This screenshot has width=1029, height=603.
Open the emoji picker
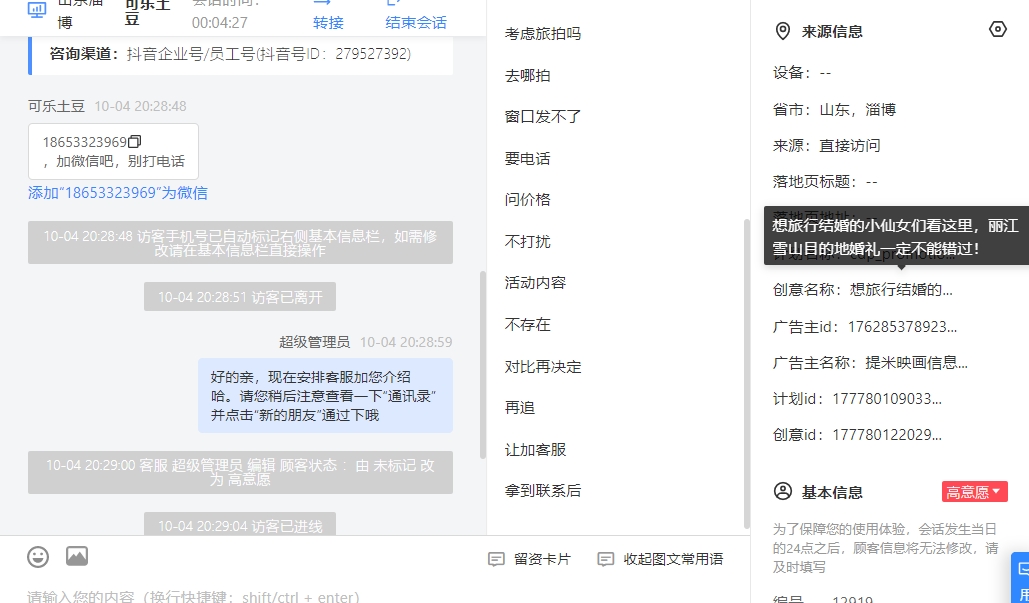coord(38,557)
